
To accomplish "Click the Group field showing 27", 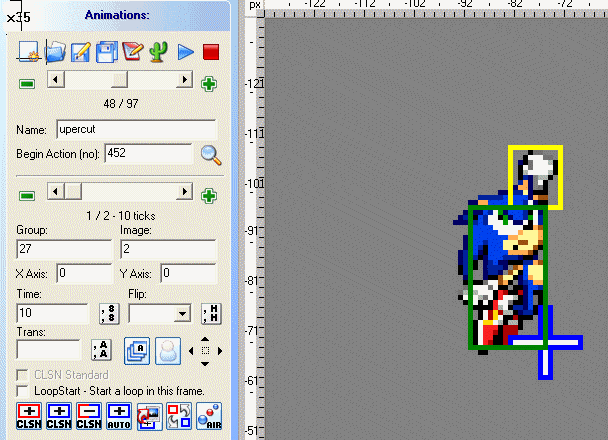I will pos(64,249).
